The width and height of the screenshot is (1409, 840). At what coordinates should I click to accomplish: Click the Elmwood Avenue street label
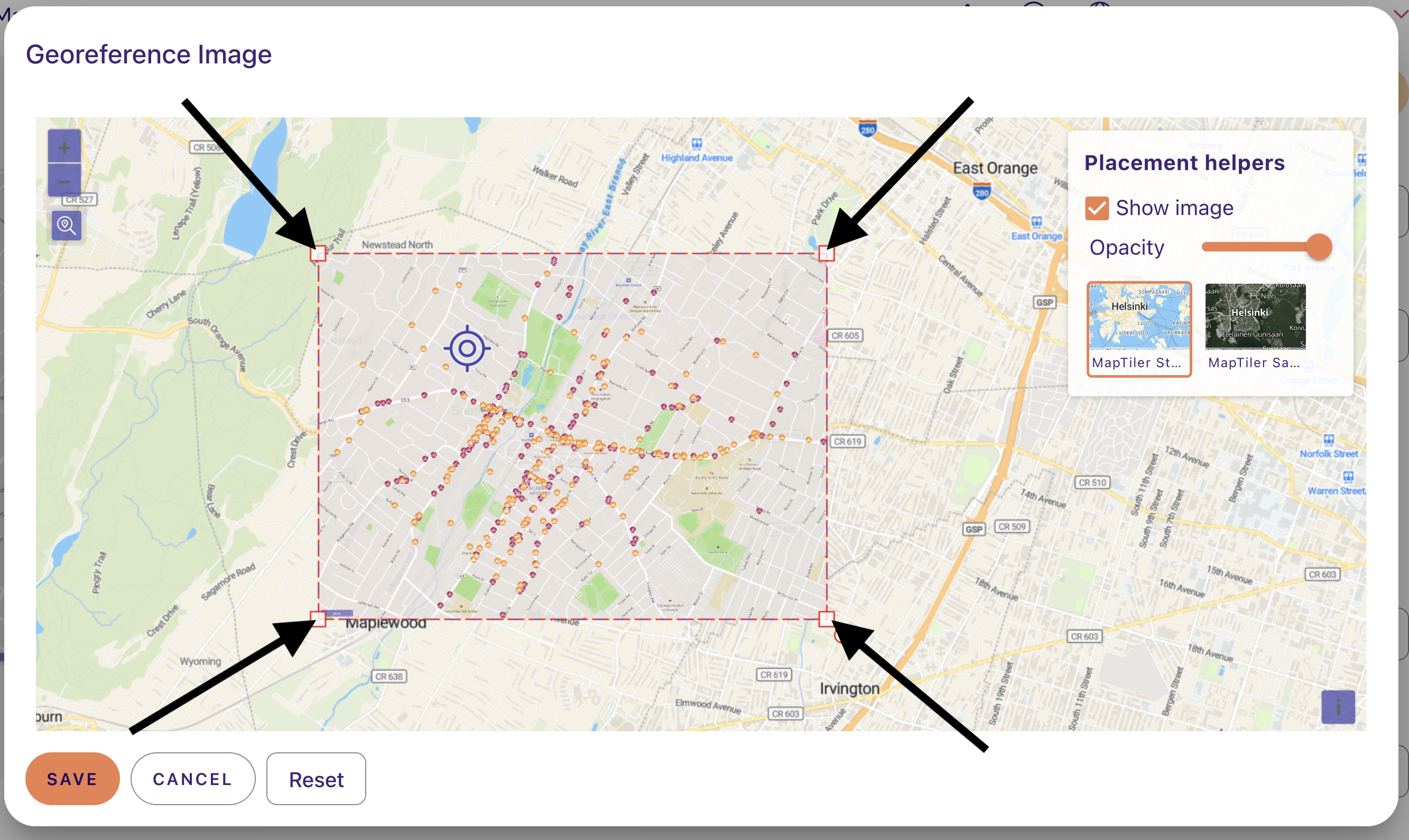tap(708, 706)
